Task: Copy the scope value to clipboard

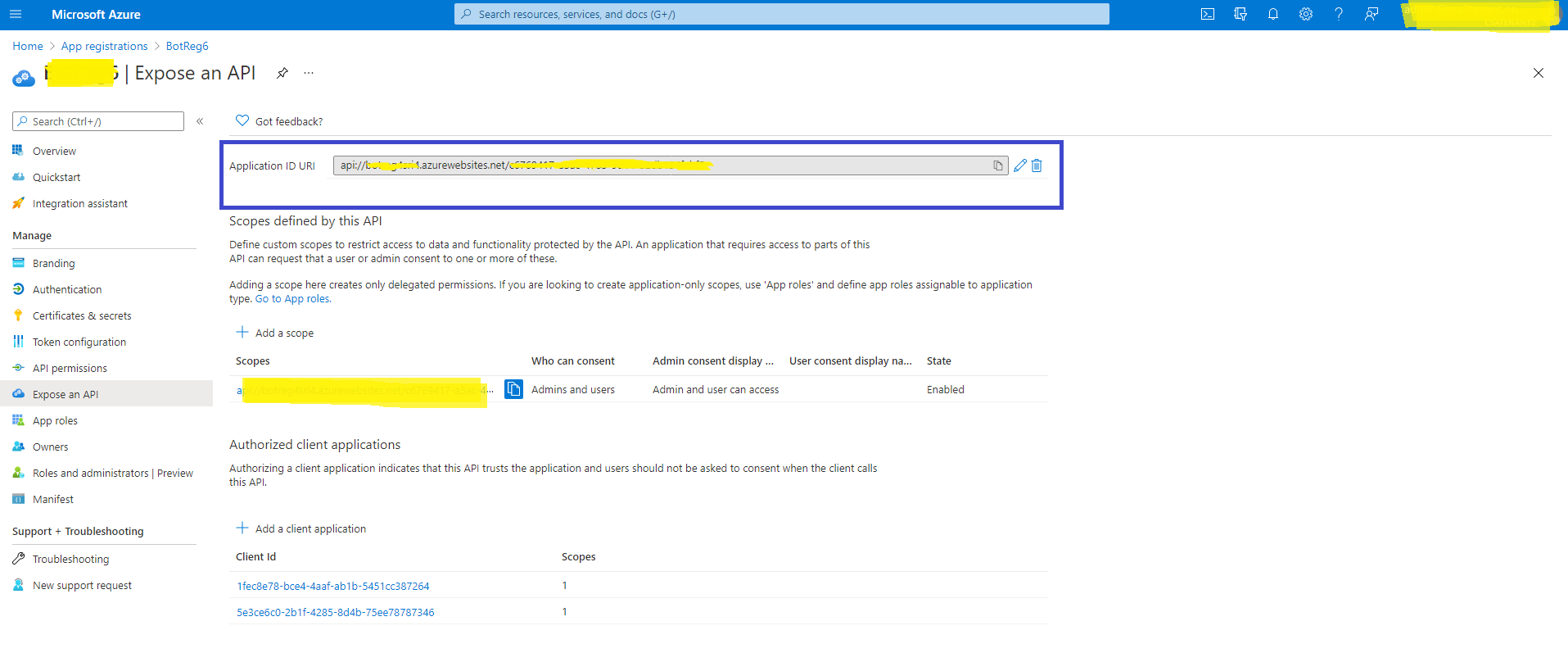Action: (513, 389)
